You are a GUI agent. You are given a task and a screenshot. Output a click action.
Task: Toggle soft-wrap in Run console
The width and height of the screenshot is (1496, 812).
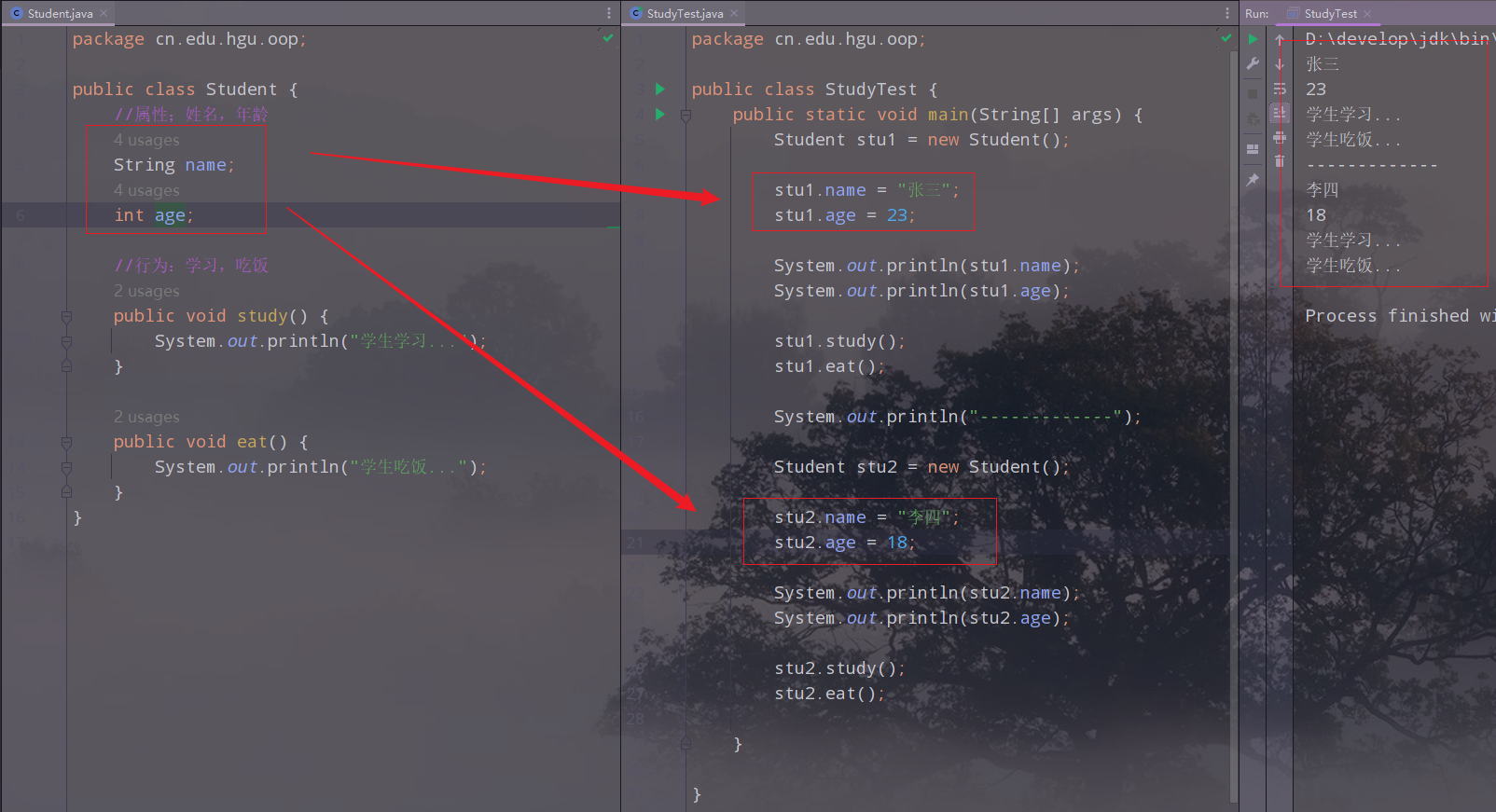(x=1280, y=89)
